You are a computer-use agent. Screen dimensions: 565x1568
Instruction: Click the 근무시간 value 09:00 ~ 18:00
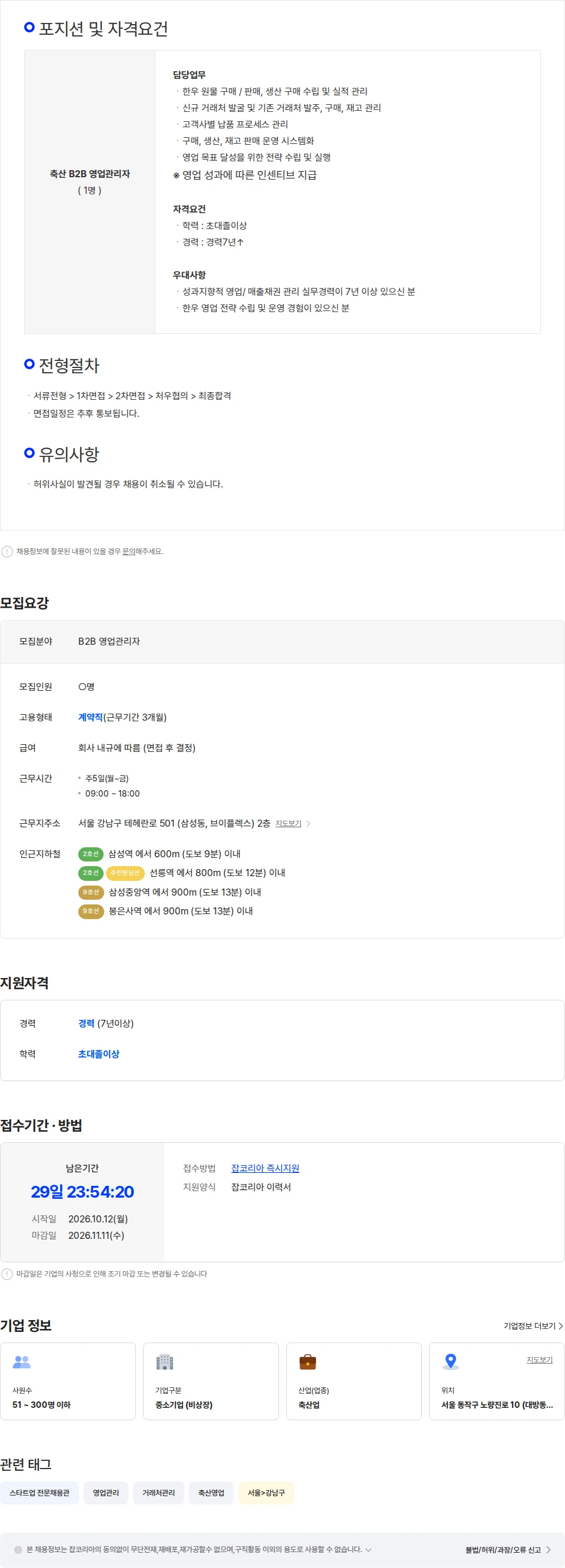pos(112,794)
